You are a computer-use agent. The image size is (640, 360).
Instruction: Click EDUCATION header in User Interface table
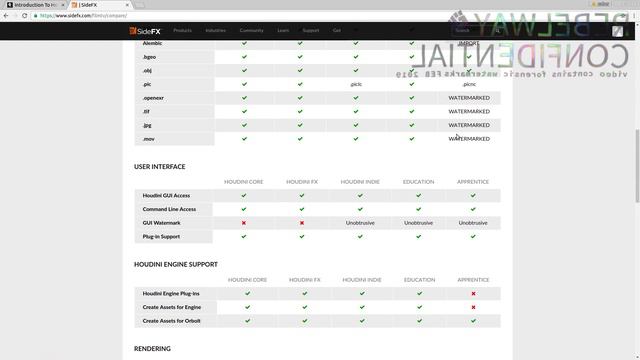coord(418,182)
